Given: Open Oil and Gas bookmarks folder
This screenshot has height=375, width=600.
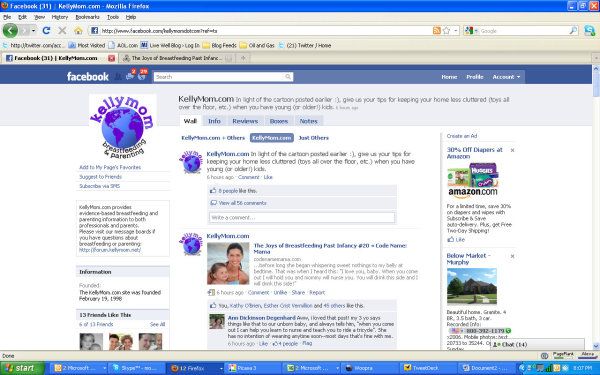Looking at the screenshot, I should tap(257, 45).
